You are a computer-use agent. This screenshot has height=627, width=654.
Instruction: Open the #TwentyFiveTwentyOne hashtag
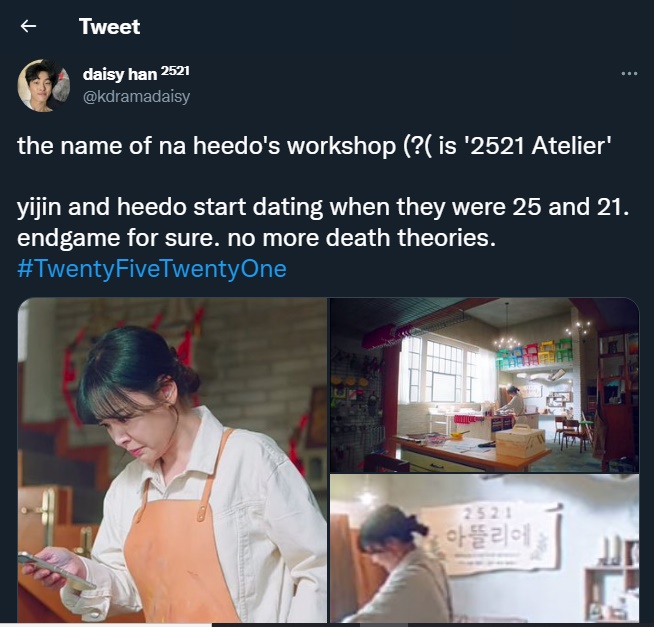coord(152,268)
